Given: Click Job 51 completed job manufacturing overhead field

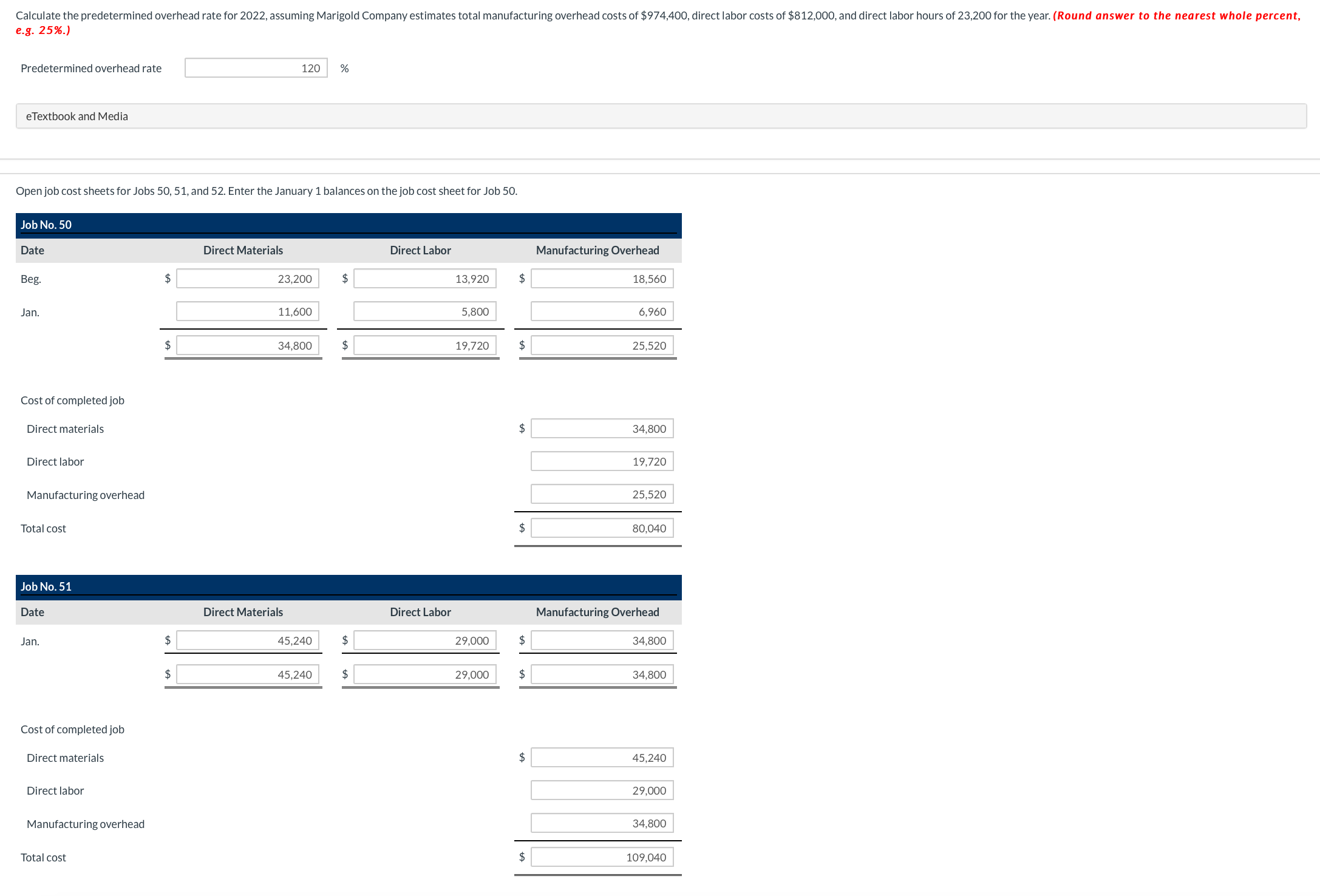Looking at the screenshot, I should click(x=601, y=823).
